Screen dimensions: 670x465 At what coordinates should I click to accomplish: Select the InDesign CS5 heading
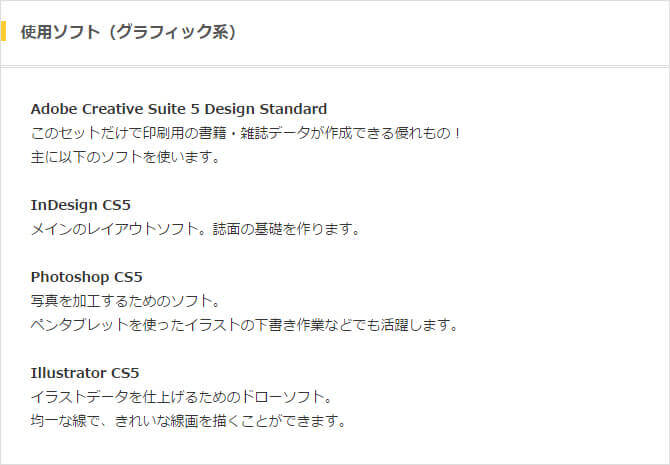(80, 205)
